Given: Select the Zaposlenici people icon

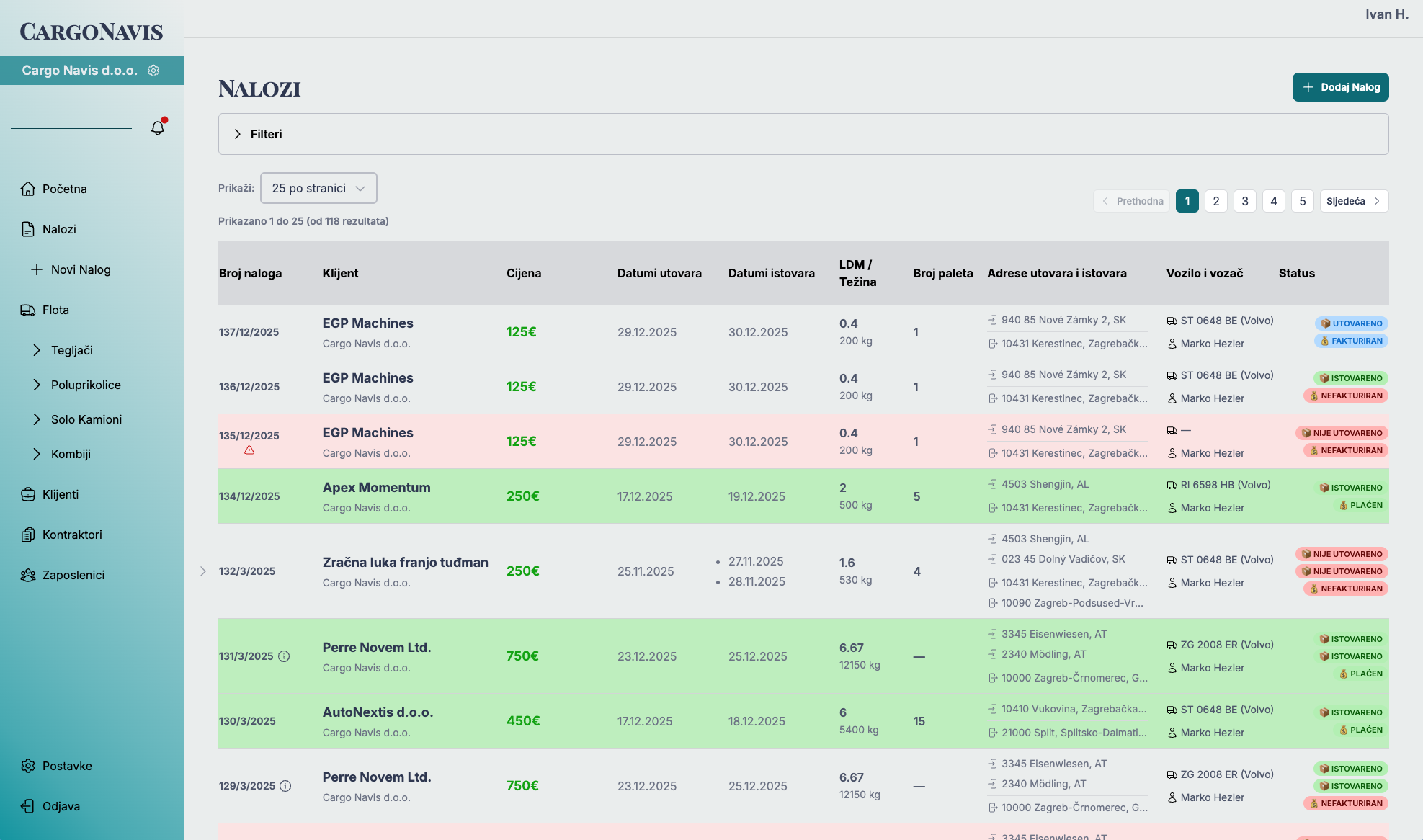Looking at the screenshot, I should point(28,575).
